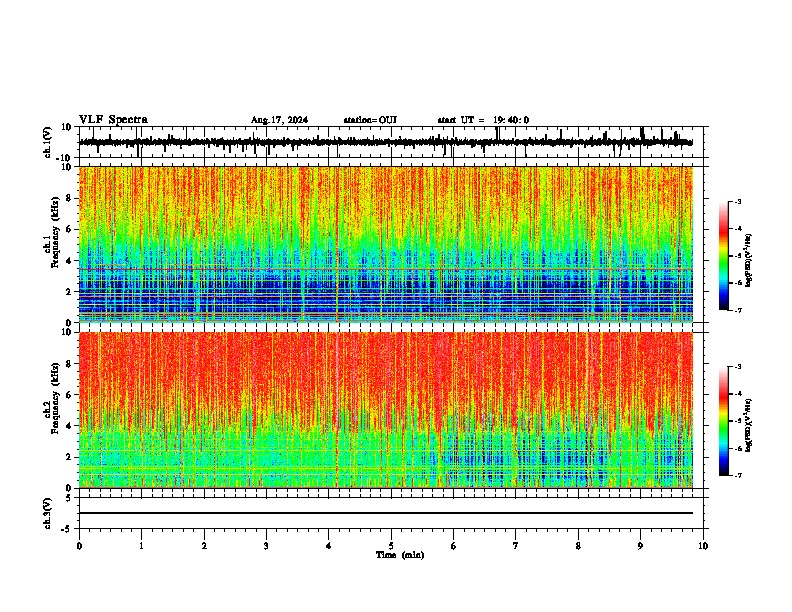Click the '-10' tick of ch.1(V) waveform

(65, 158)
